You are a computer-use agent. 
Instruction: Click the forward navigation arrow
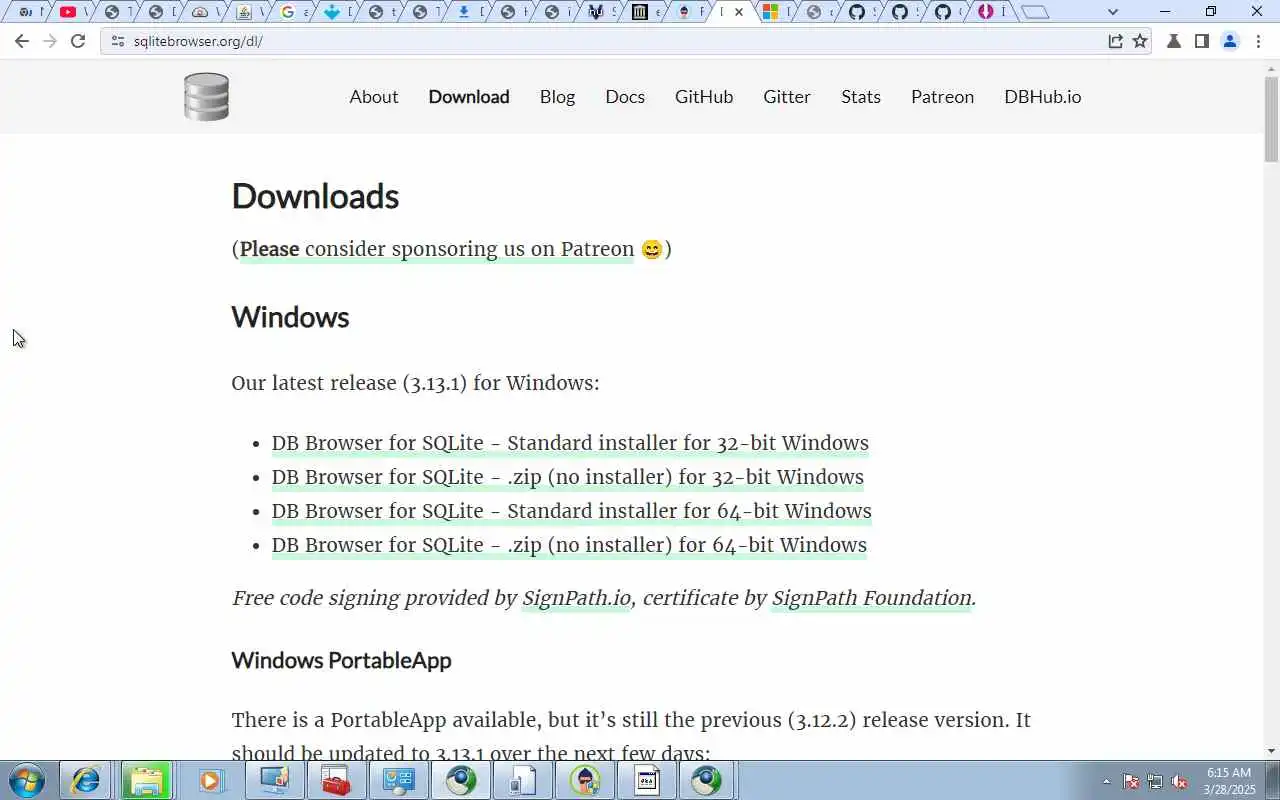(50, 41)
